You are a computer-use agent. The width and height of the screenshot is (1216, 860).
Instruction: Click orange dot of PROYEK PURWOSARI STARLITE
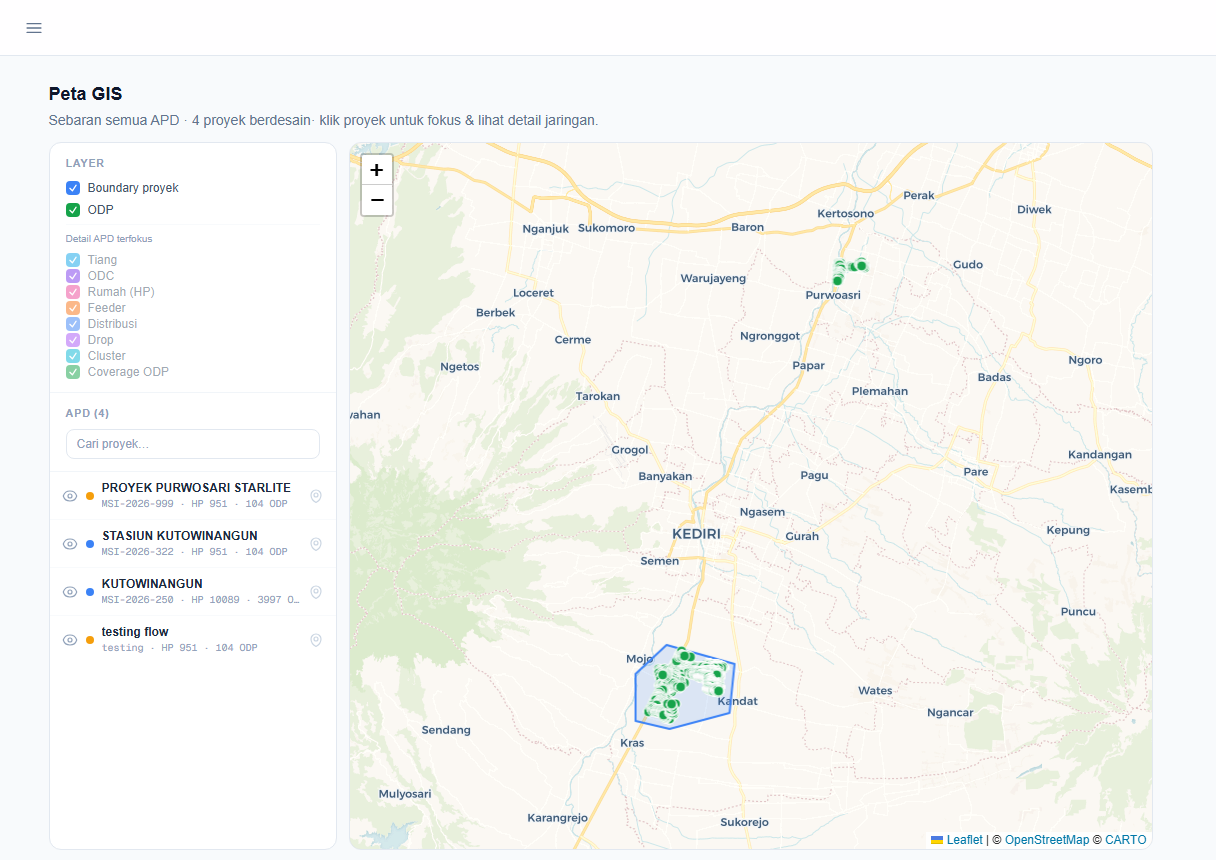tap(90, 496)
